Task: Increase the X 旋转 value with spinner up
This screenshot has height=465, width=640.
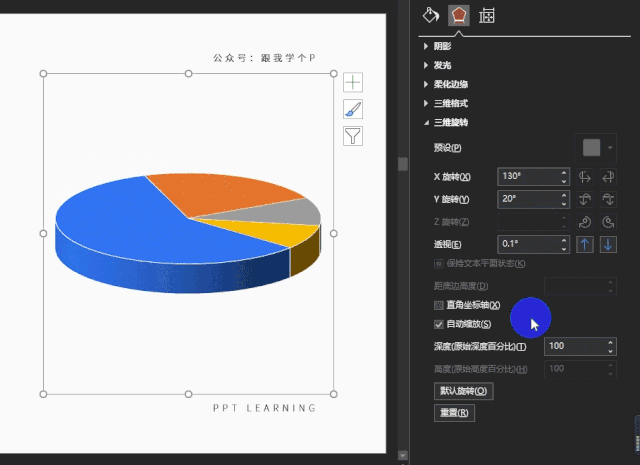Action: pyautogui.click(x=564, y=172)
